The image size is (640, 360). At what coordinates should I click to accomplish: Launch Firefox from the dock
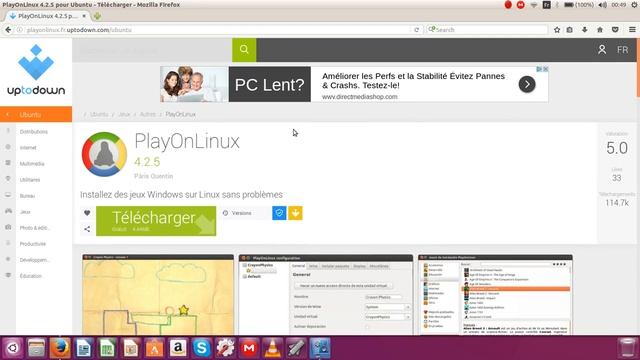click(60, 348)
